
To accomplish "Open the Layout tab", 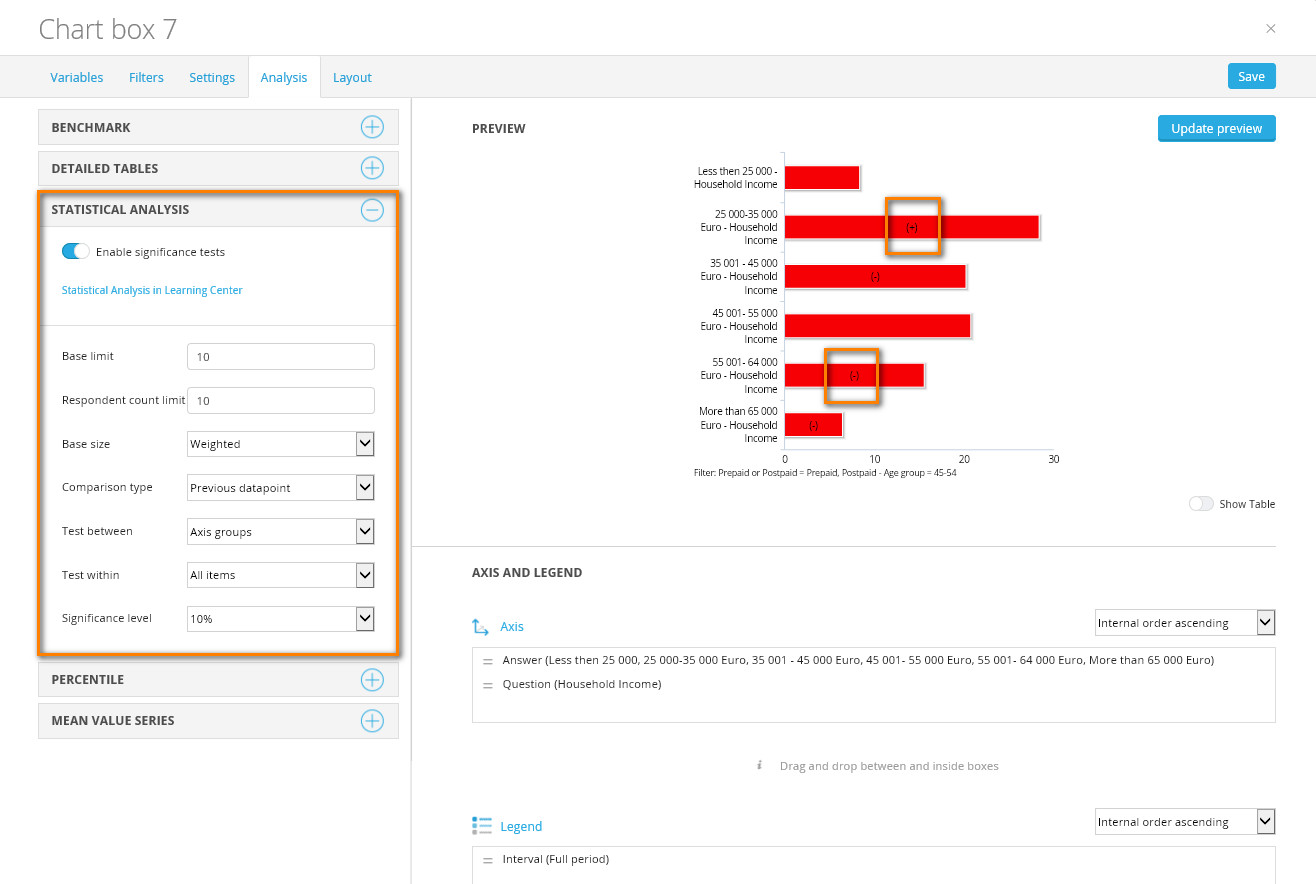I will (x=352, y=77).
